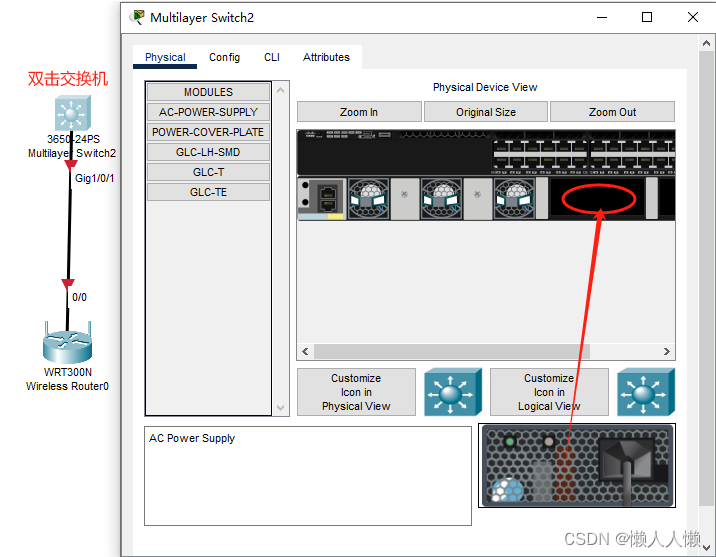Click the Packet Tracer icon in title bar
This screenshot has width=716, height=557.
point(137,17)
